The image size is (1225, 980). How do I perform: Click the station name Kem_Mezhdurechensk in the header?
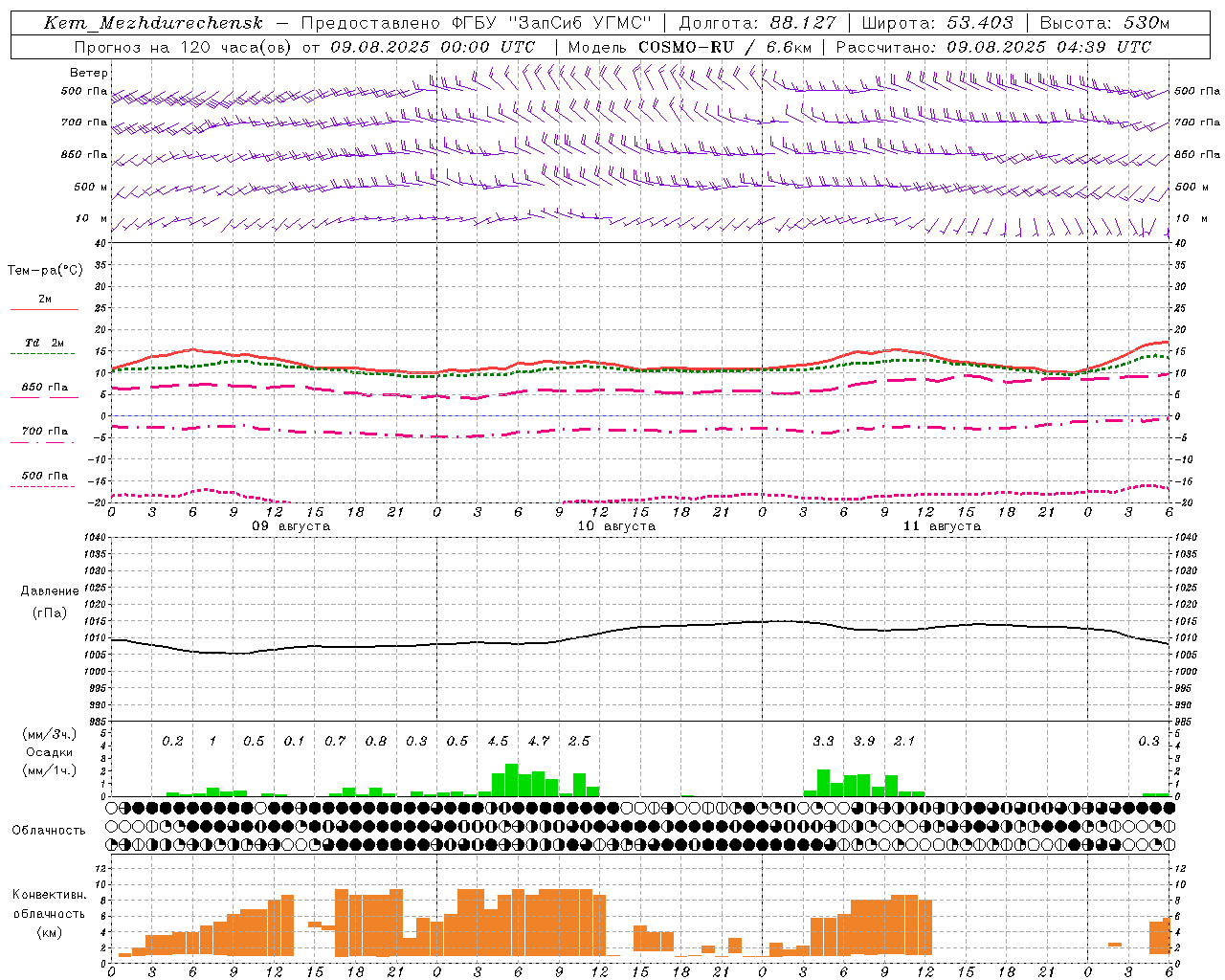[153, 24]
